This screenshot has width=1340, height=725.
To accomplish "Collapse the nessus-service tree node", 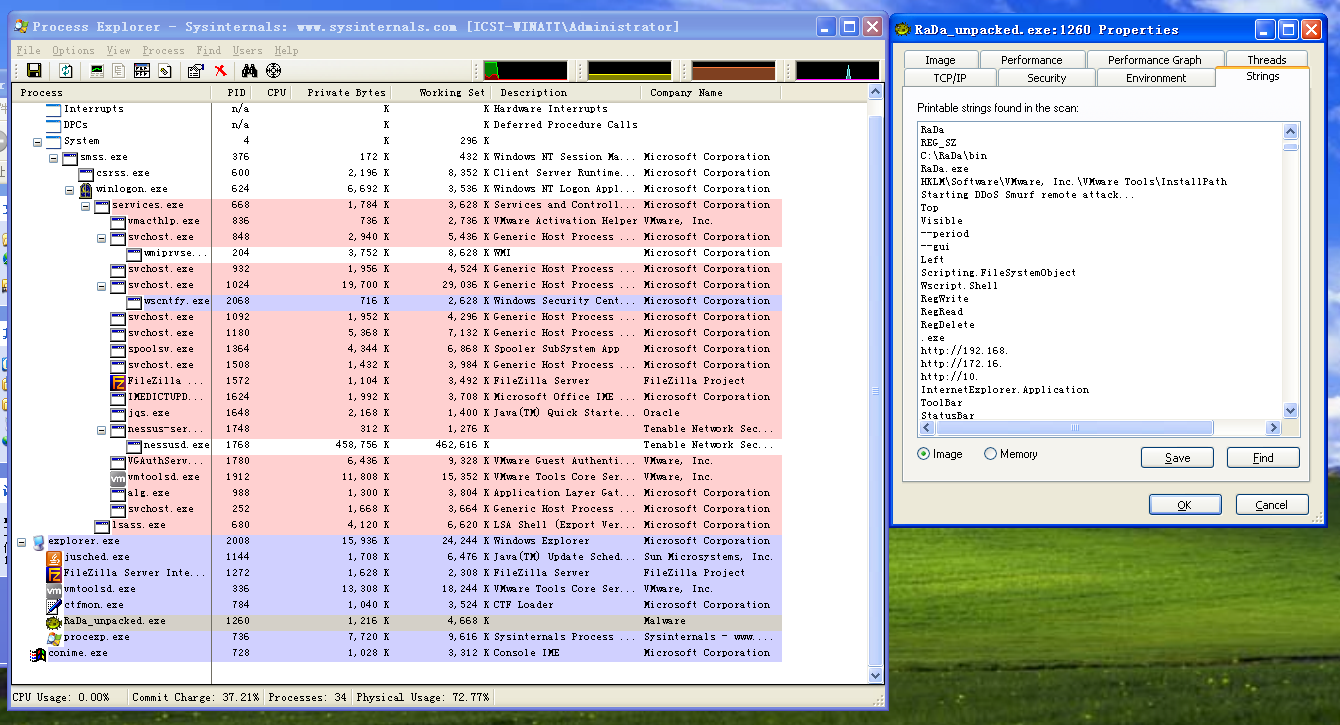I will pos(102,429).
